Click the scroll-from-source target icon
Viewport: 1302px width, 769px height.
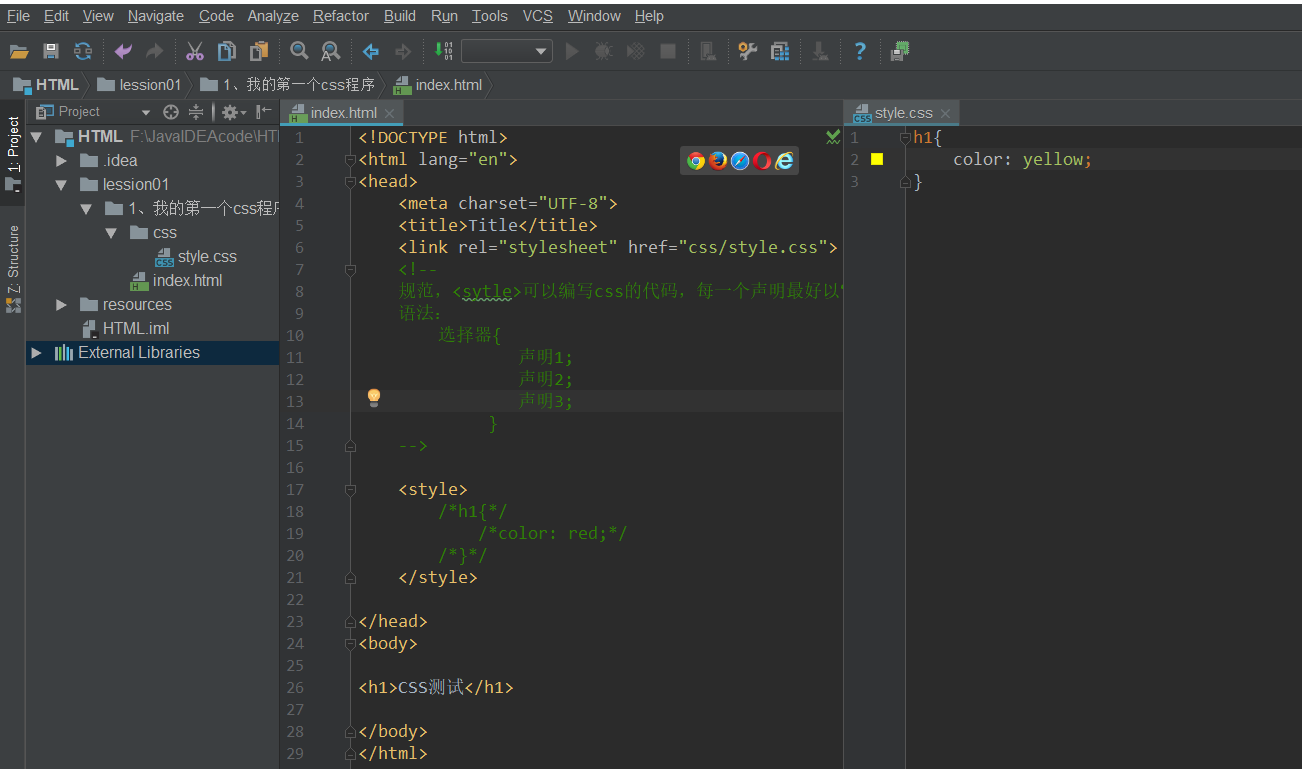pyautogui.click(x=171, y=112)
